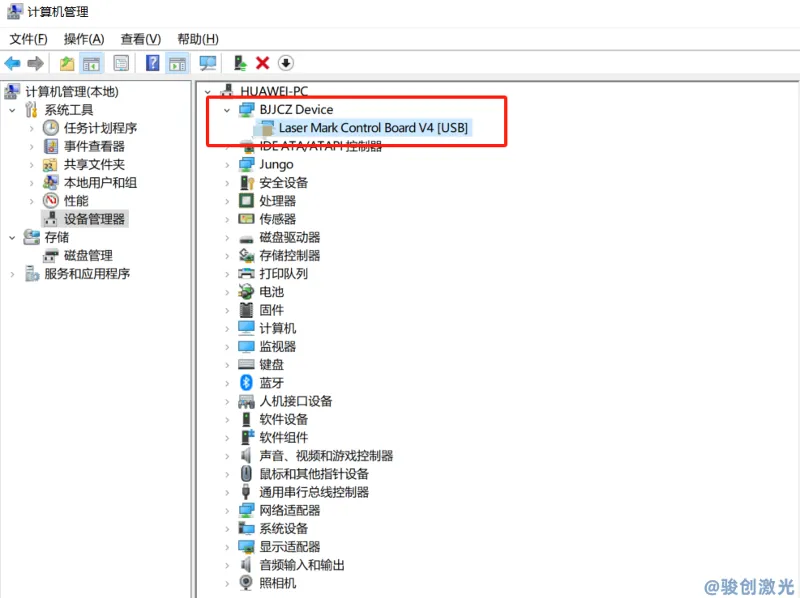
Task: Expand 服务和应用程序 in the left tree
Action: click(12, 274)
